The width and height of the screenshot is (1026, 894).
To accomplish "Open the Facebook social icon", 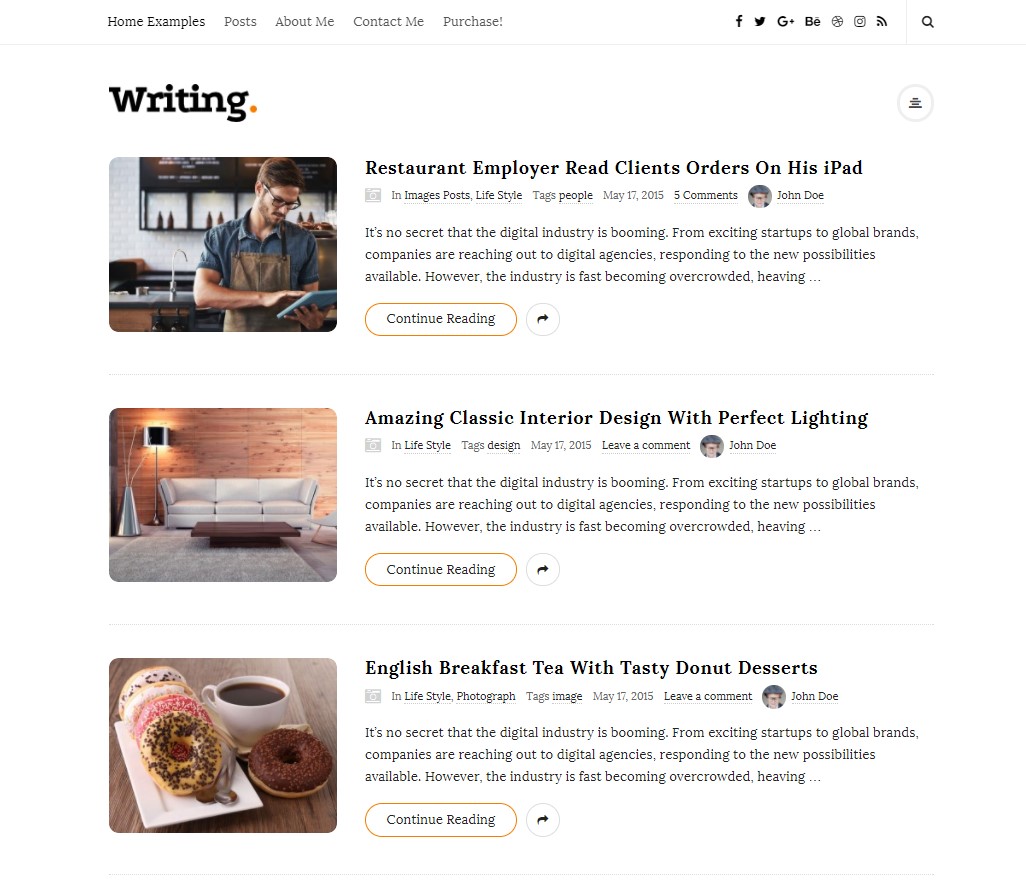I will [739, 22].
